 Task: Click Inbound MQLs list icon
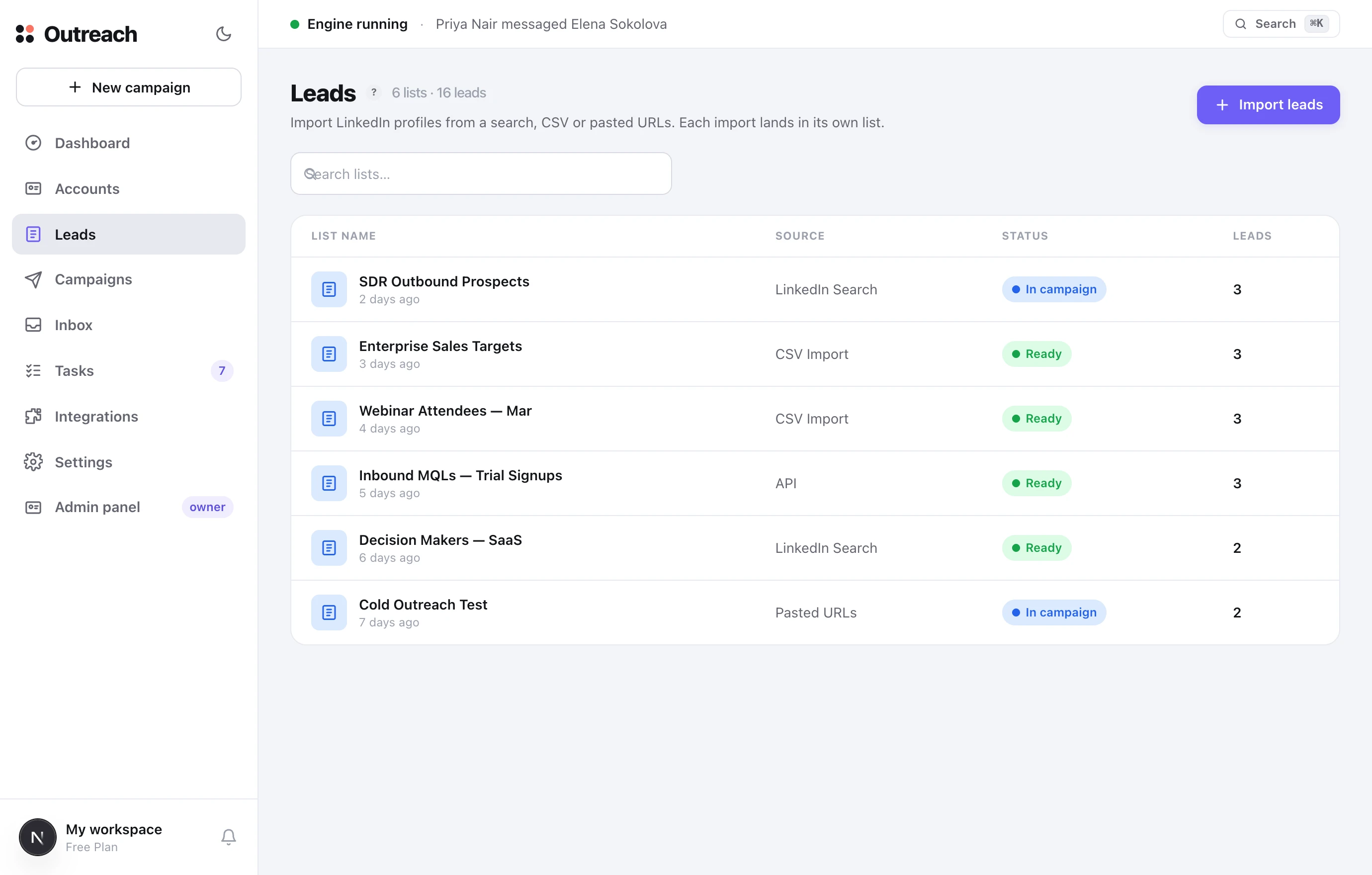(x=329, y=483)
